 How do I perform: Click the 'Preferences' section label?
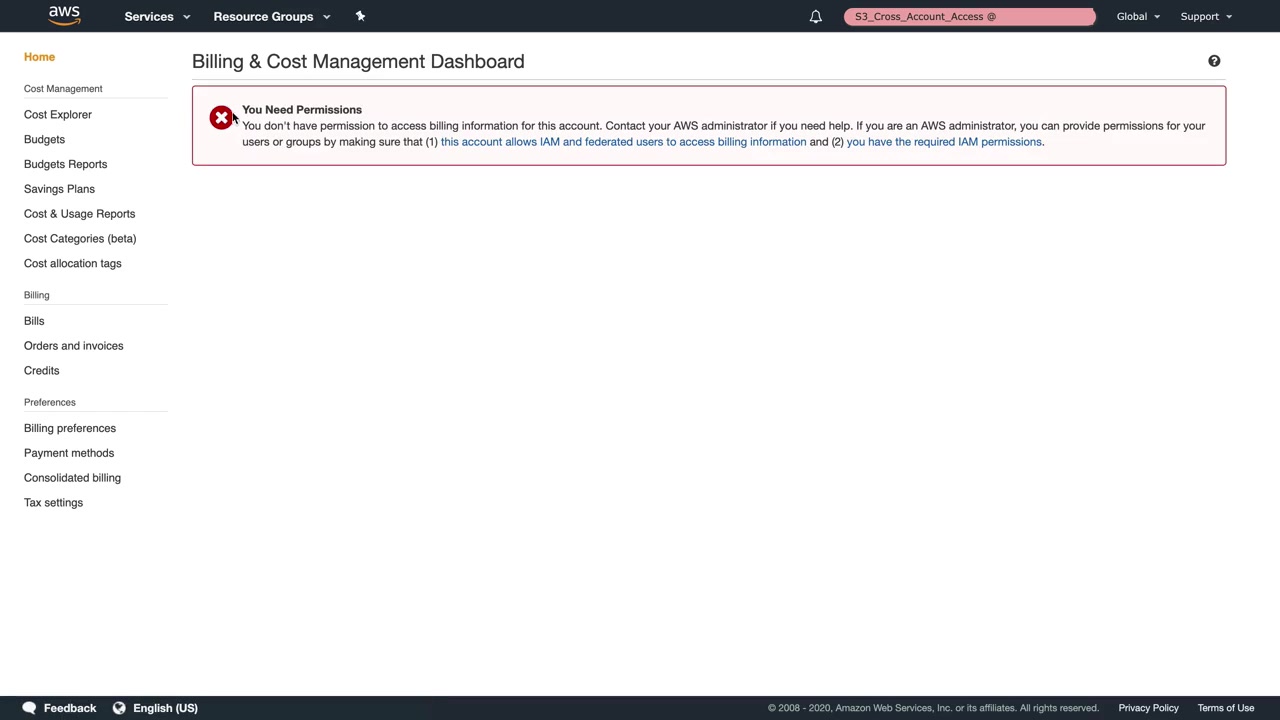(x=50, y=402)
